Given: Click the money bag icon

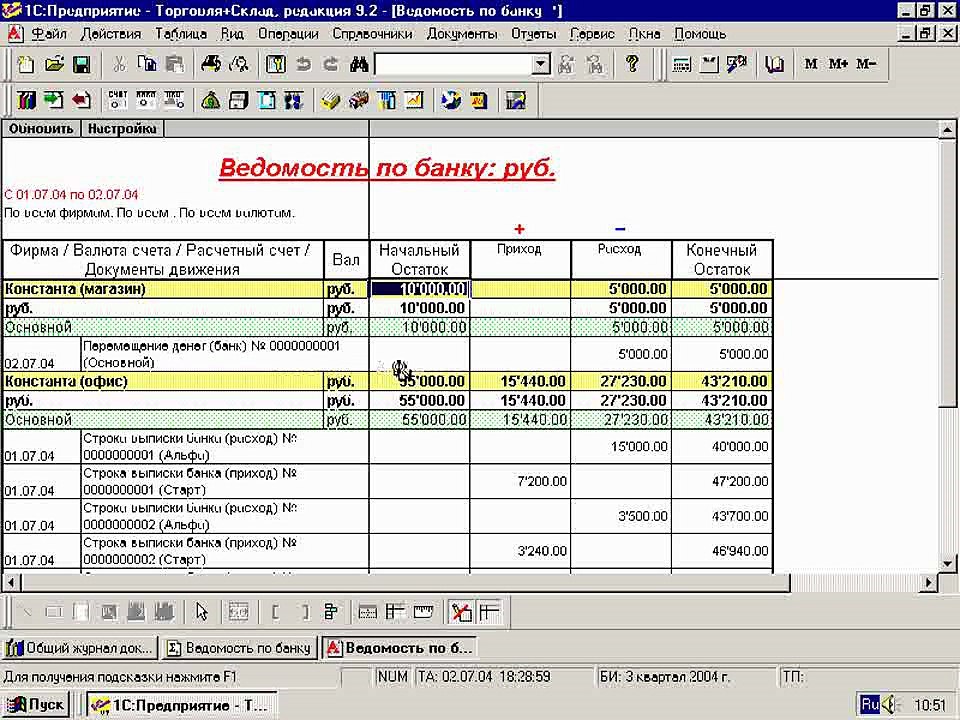Looking at the screenshot, I should [211, 100].
